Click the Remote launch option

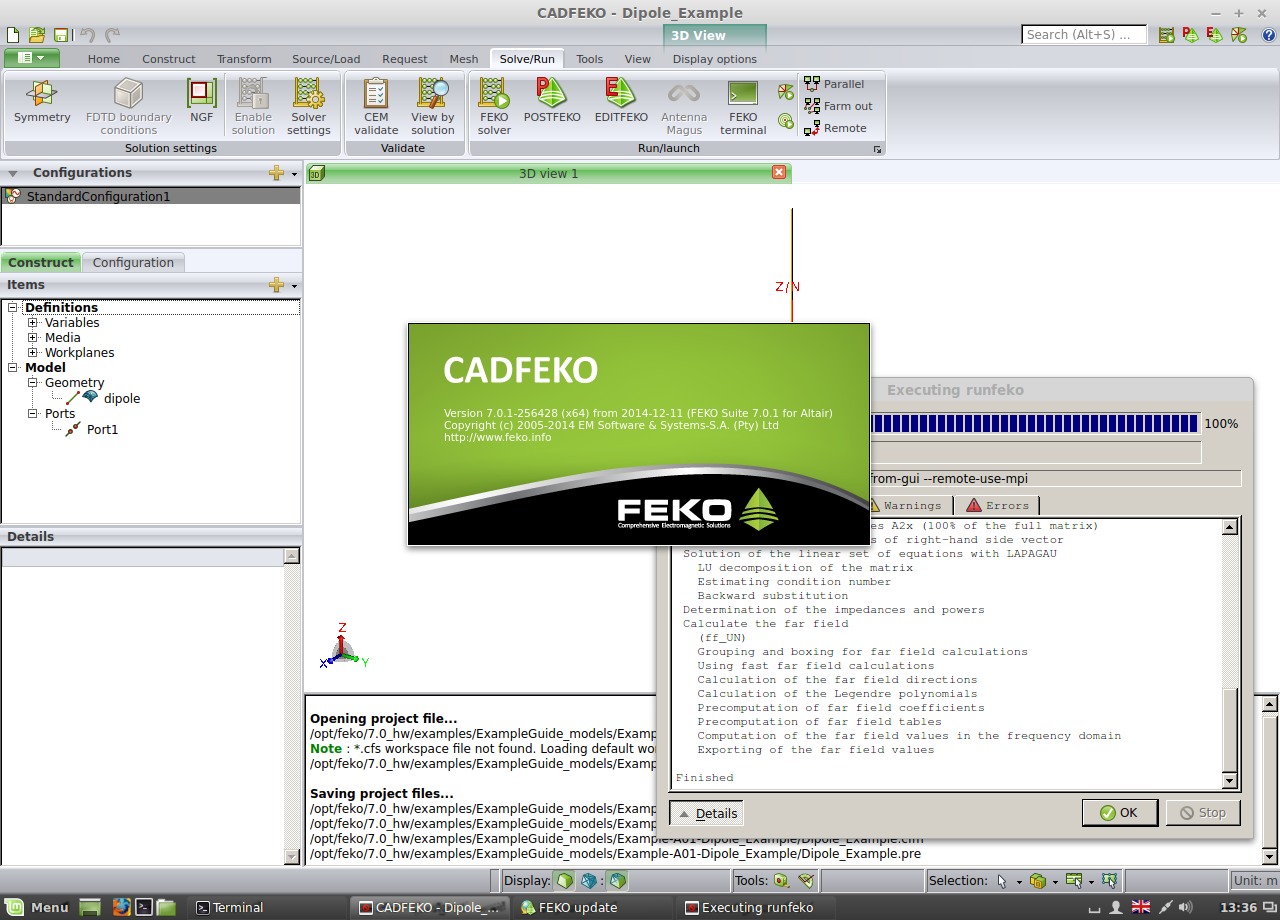[x=835, y=128]
